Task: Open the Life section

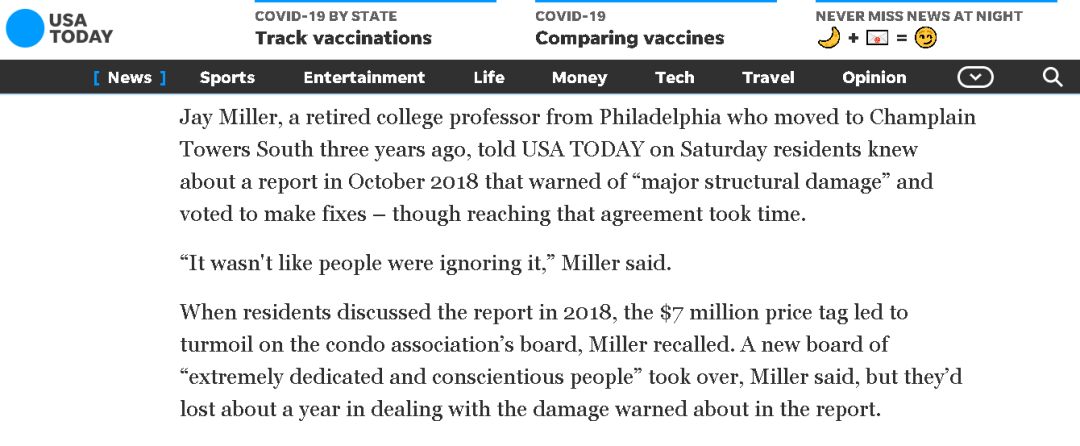Action: coord(489,77)
